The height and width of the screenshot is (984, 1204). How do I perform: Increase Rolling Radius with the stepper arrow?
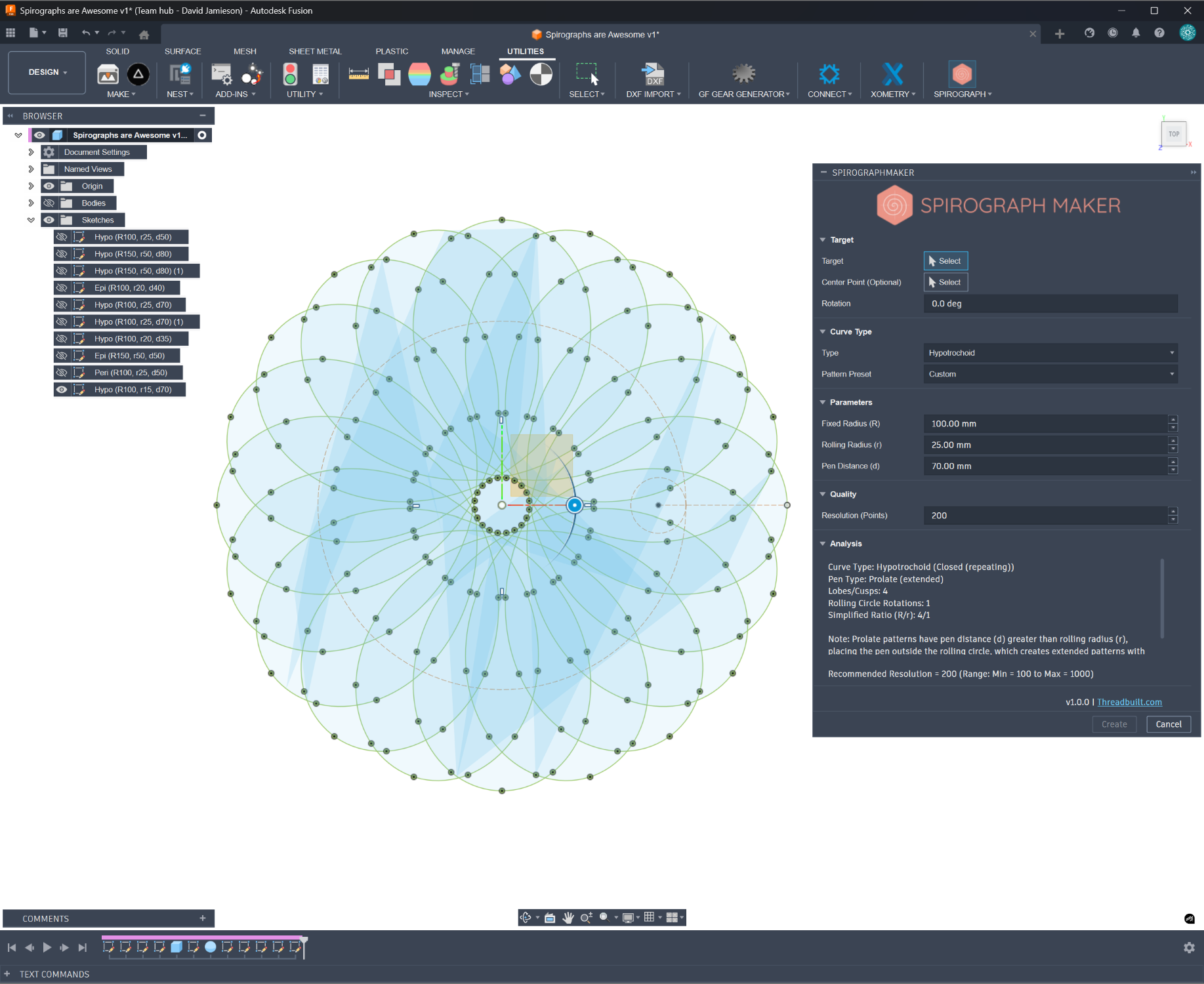(1173, 441)
